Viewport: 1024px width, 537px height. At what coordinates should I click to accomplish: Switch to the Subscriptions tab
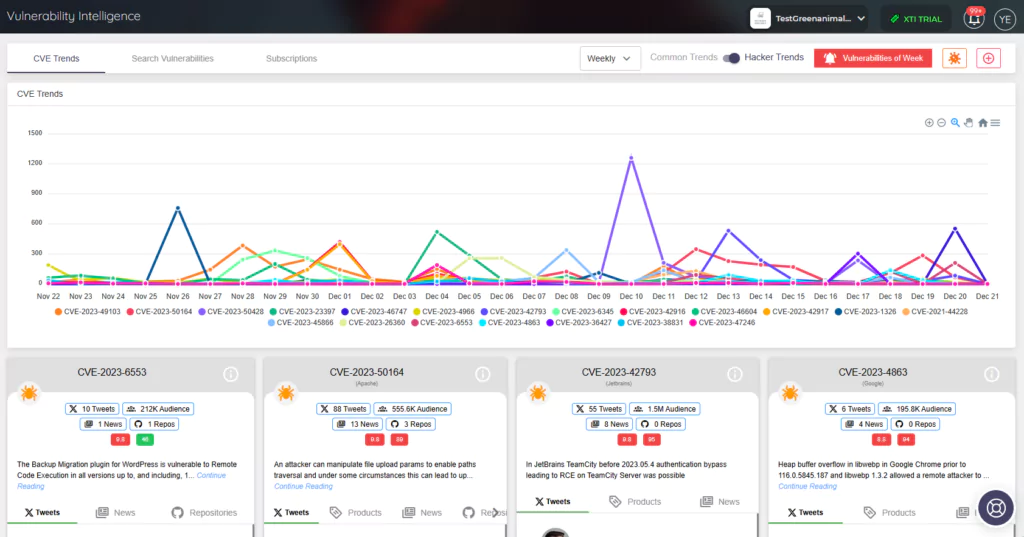point(291,58)
